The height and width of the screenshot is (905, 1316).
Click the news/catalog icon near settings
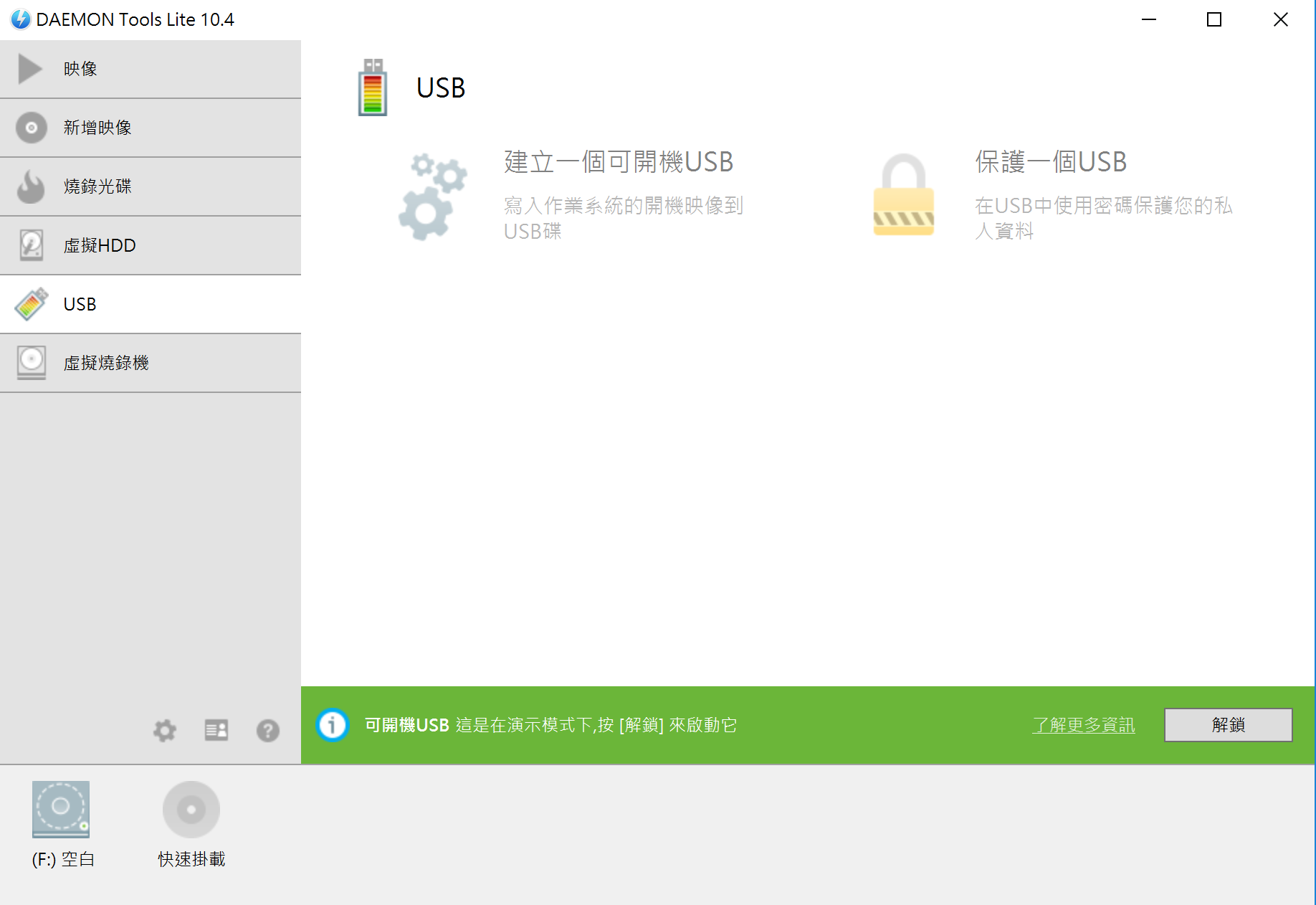[216, 730]
